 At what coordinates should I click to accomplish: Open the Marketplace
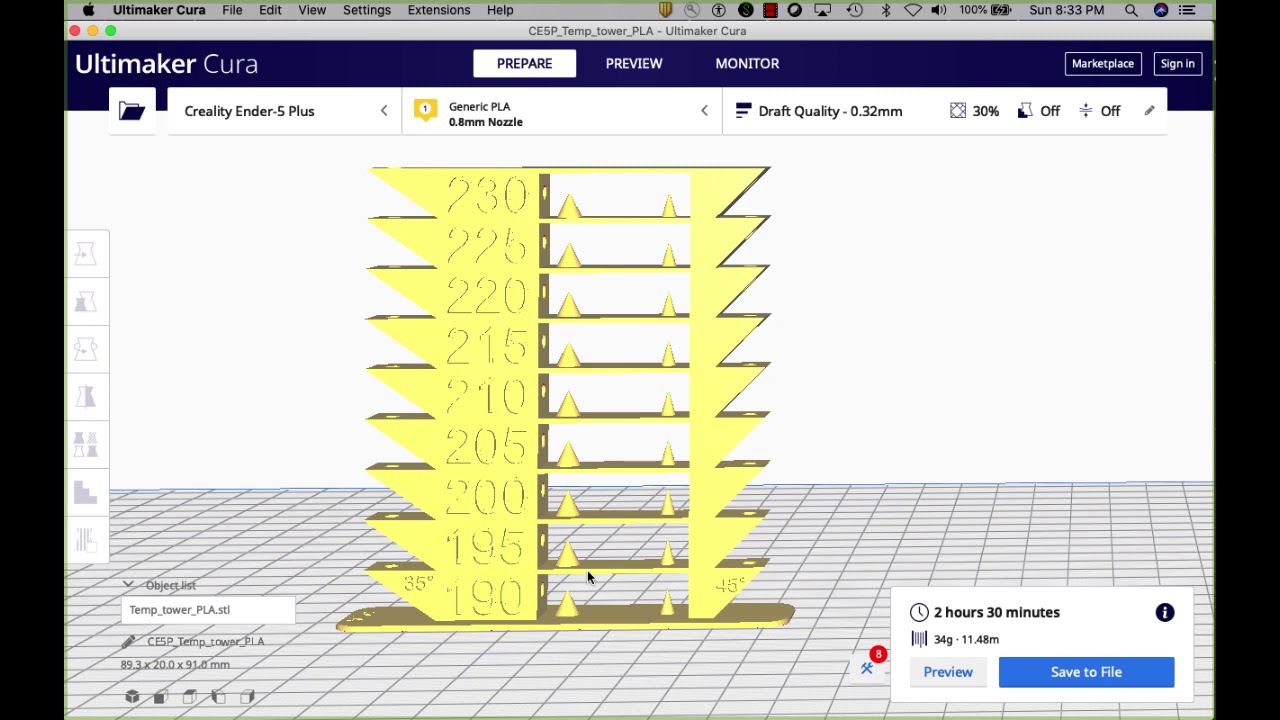(1103, 63)
